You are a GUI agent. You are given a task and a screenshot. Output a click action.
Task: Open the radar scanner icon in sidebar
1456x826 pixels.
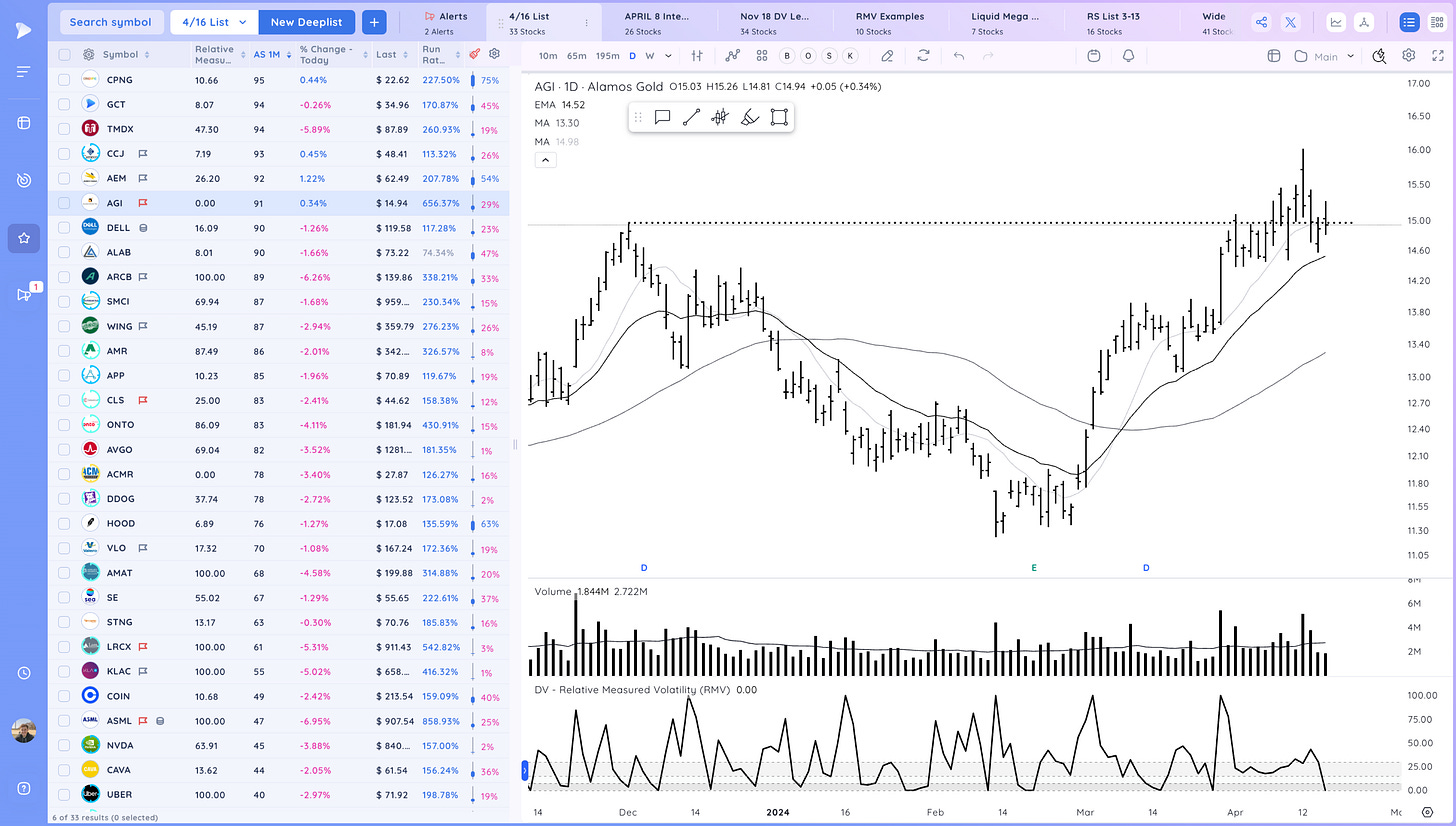(x=23, y=180)
